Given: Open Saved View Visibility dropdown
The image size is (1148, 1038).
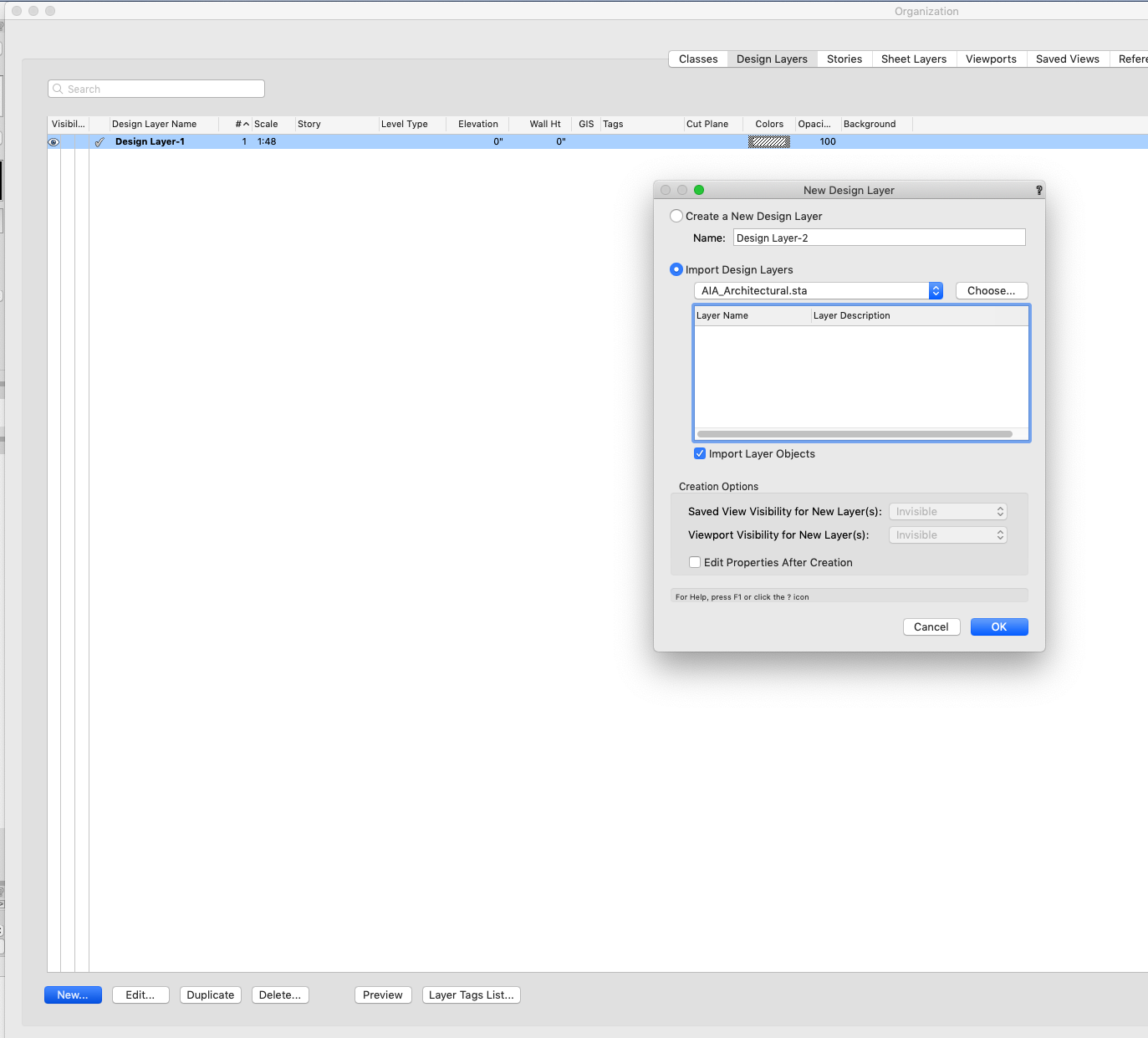Looking at the screenshot, I should click(947, 512).
